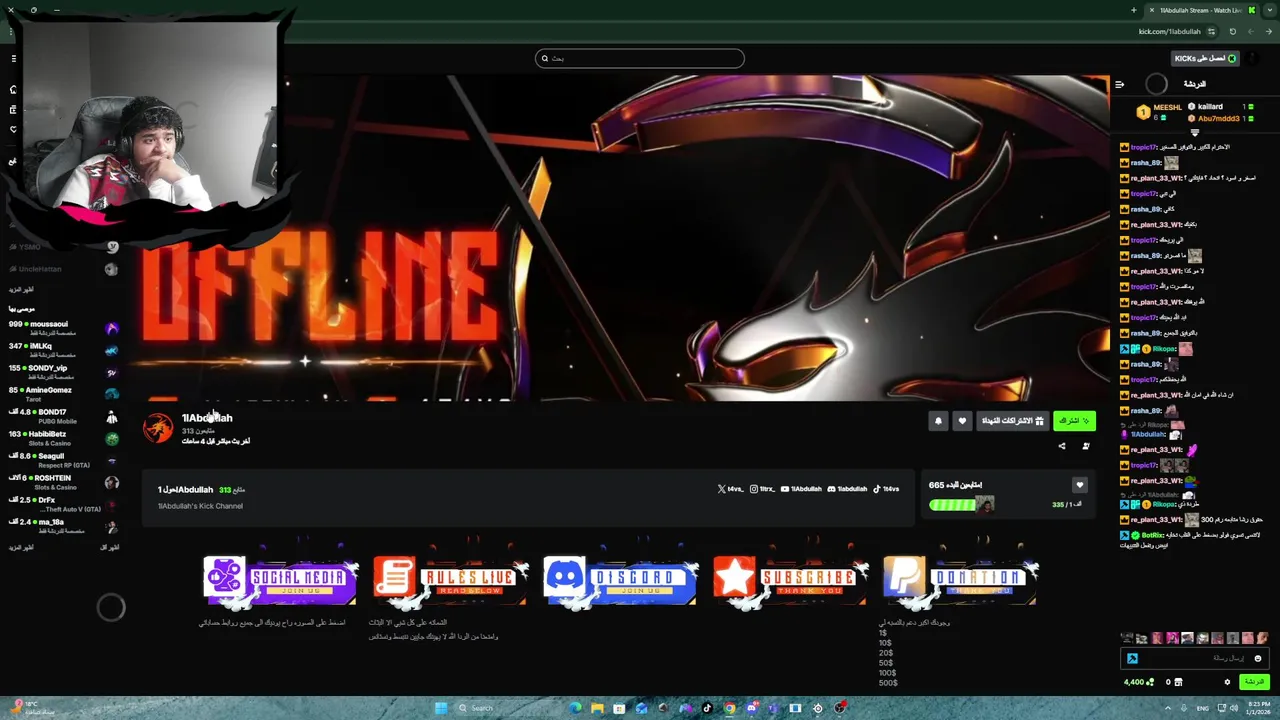Click the Rules Live panel banner
This screenshot has width=1280, height=720.
tap(450, 578)
